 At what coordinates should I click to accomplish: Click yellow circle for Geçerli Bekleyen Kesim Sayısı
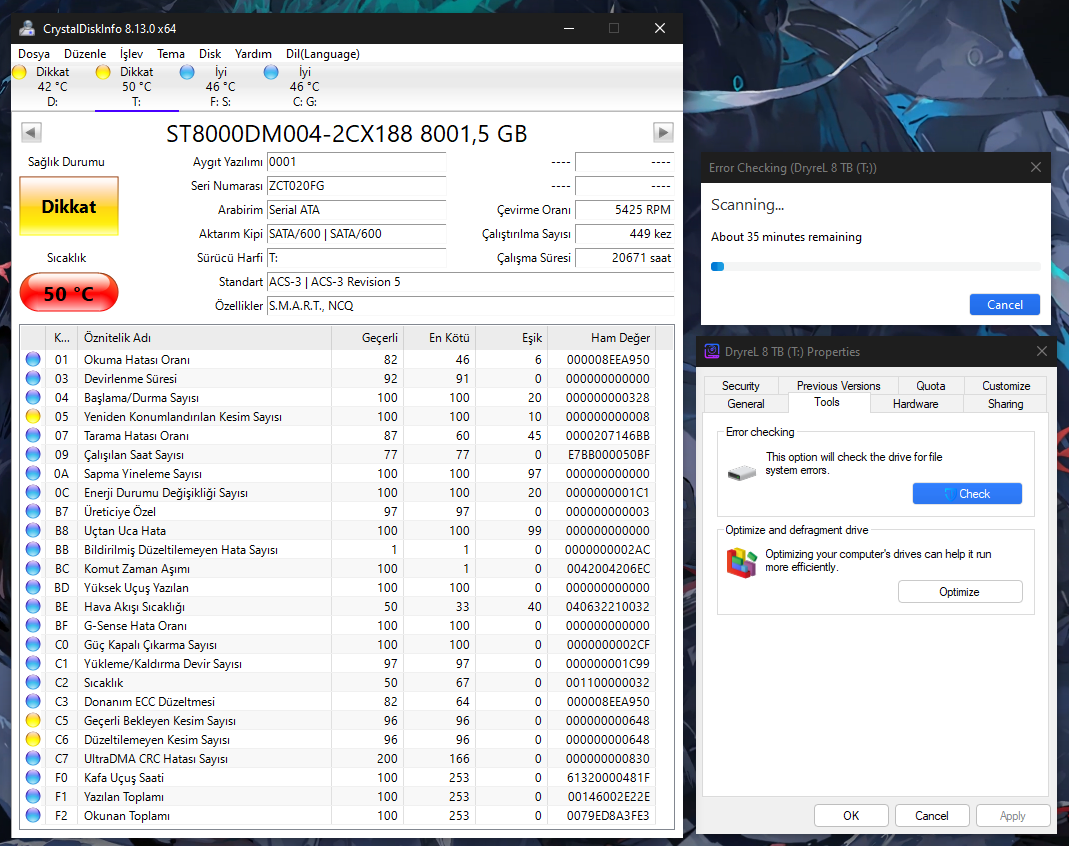(x=33, y=721)
